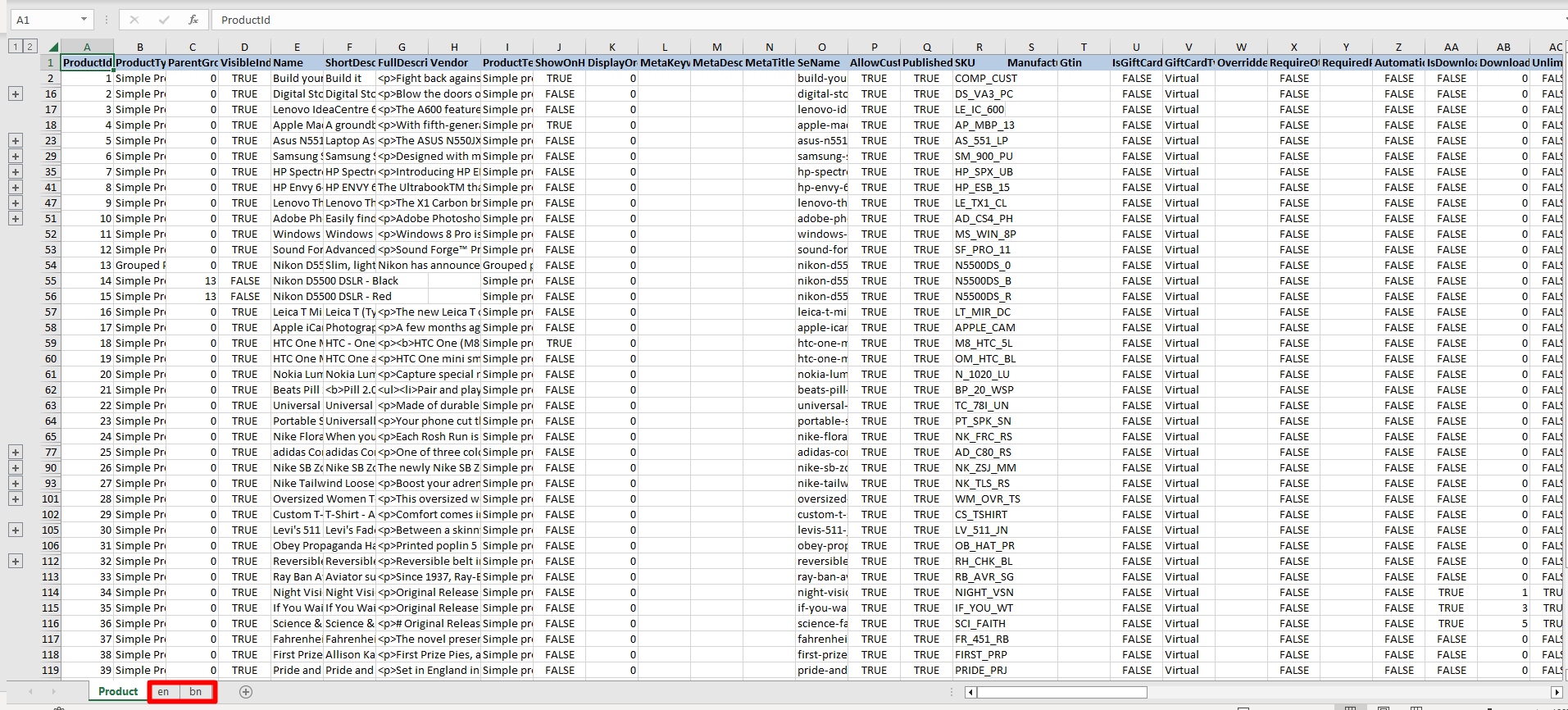Select the N5500DS_B SKU cell
Screen dimensions: 1568x710
(x=979, y=281)
